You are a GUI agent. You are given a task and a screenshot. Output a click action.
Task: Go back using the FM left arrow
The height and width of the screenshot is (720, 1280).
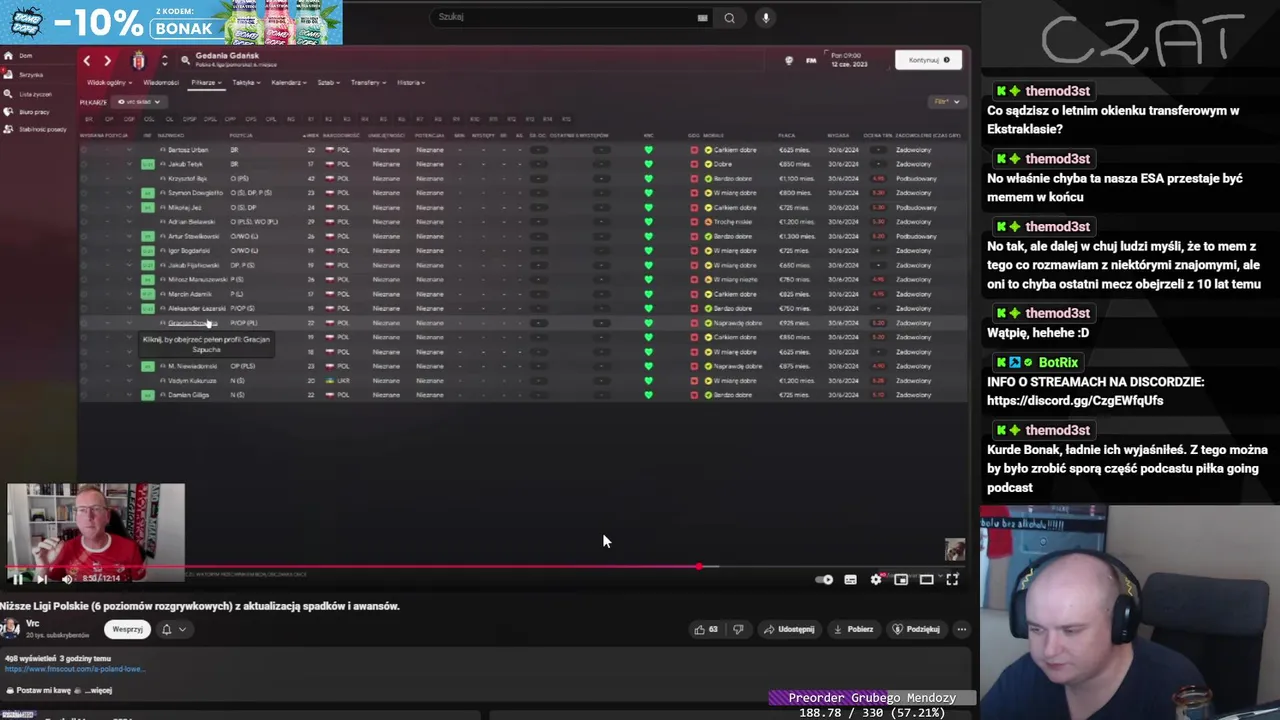(87, 61)
